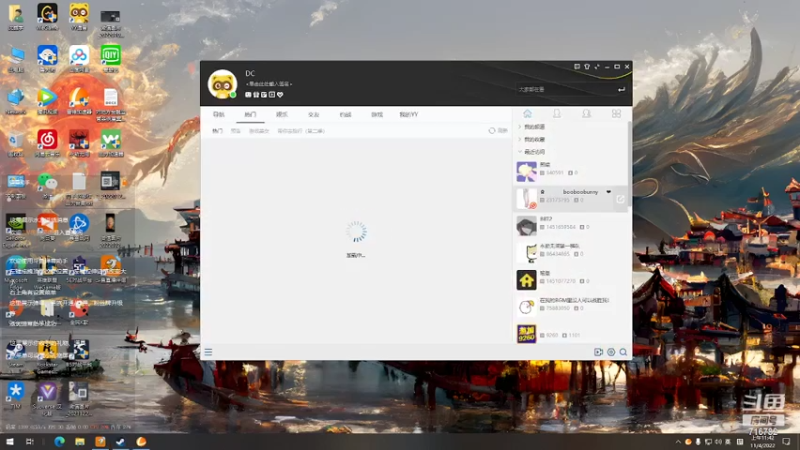Open the booboobunny channel entry

tap(570, 198)
